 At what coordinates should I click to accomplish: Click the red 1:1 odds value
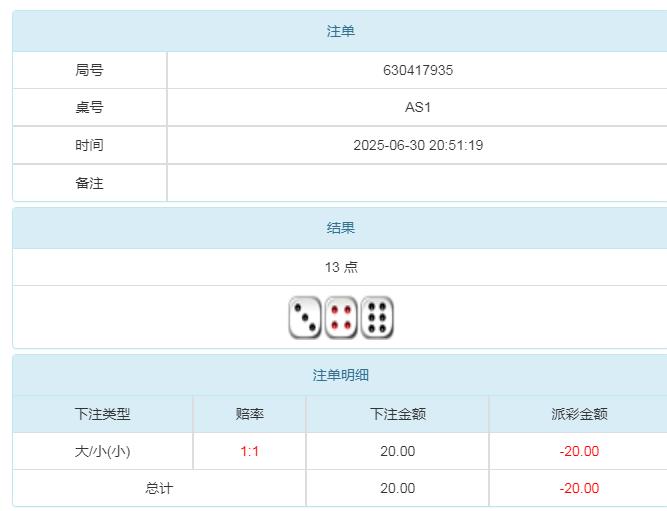(249, 451)
